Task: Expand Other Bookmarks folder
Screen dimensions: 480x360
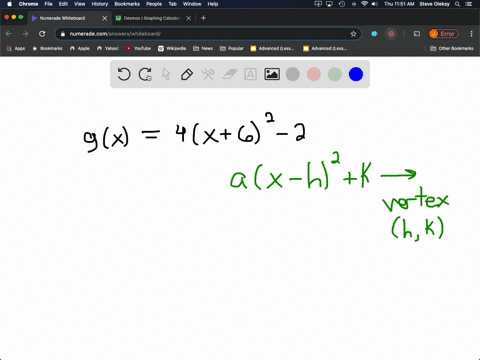Action: coord(452,48)
